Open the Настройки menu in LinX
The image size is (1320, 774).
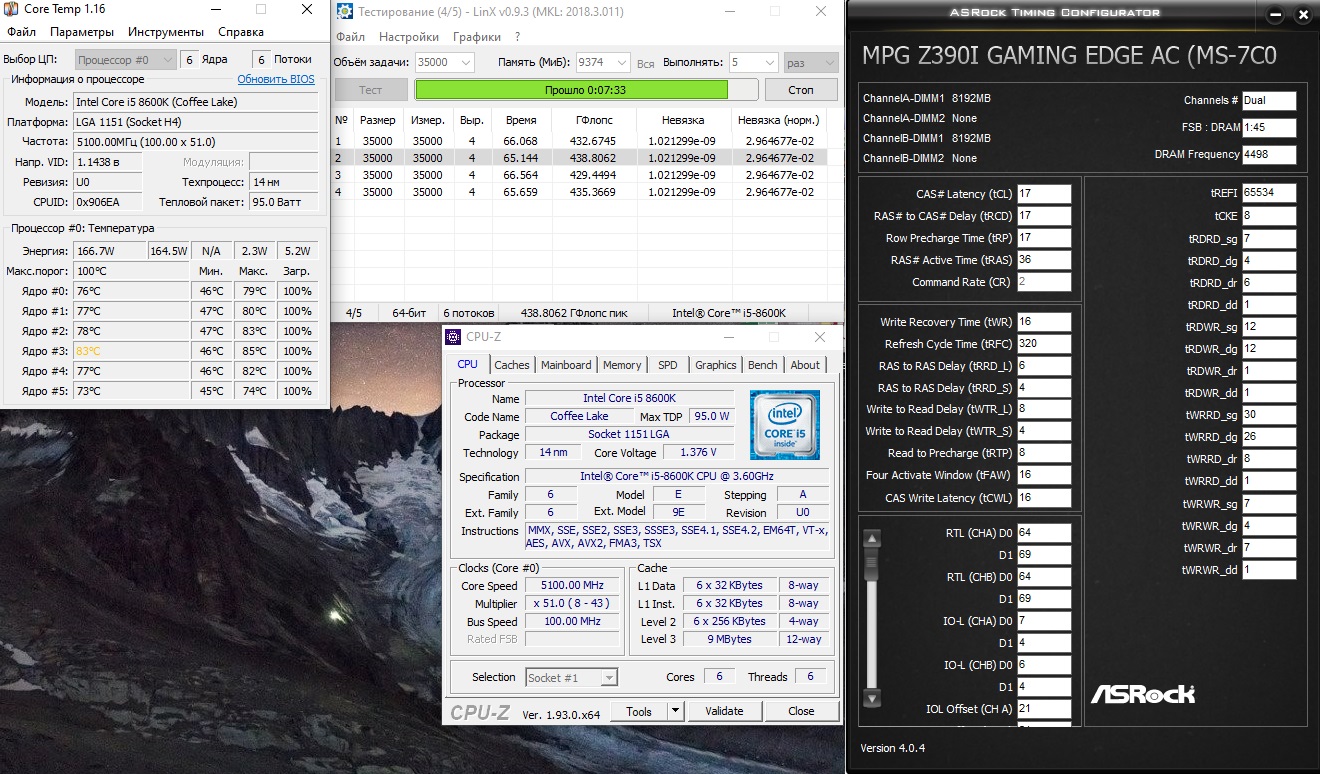pyautogui.click(x=409, y=37)
